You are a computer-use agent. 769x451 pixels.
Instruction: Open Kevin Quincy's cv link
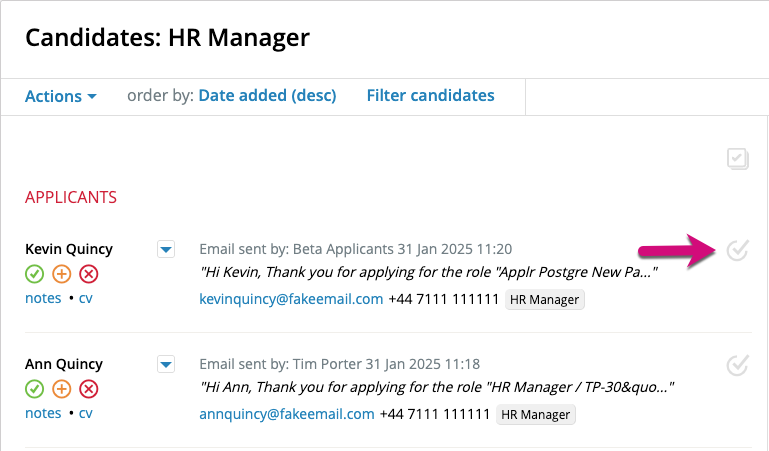tap(85, 298)
